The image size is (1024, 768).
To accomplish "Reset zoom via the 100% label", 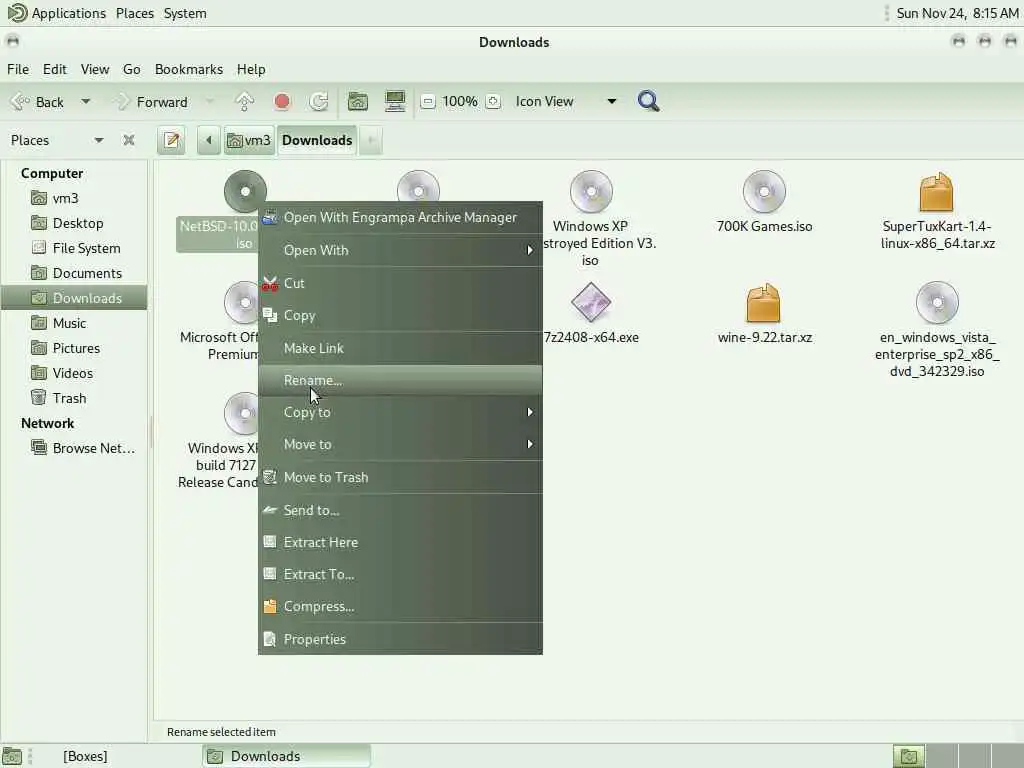I will coord(460,101).
